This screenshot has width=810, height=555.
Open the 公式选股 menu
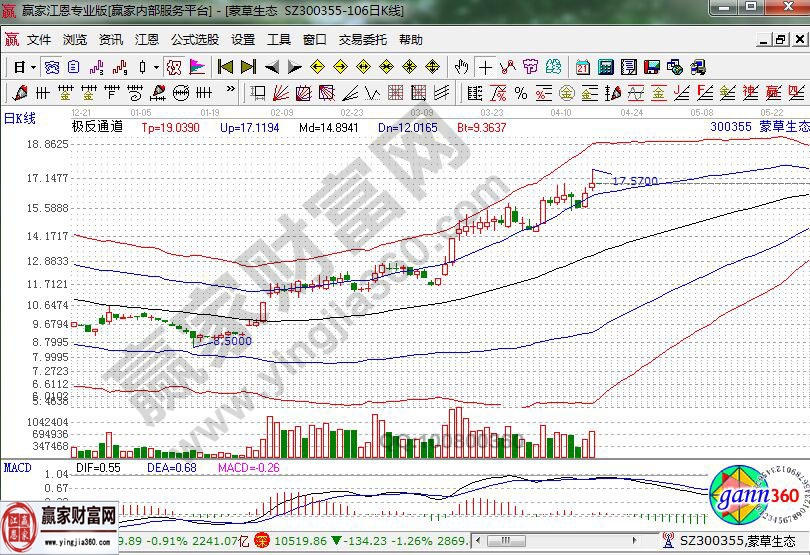(194, 40)
